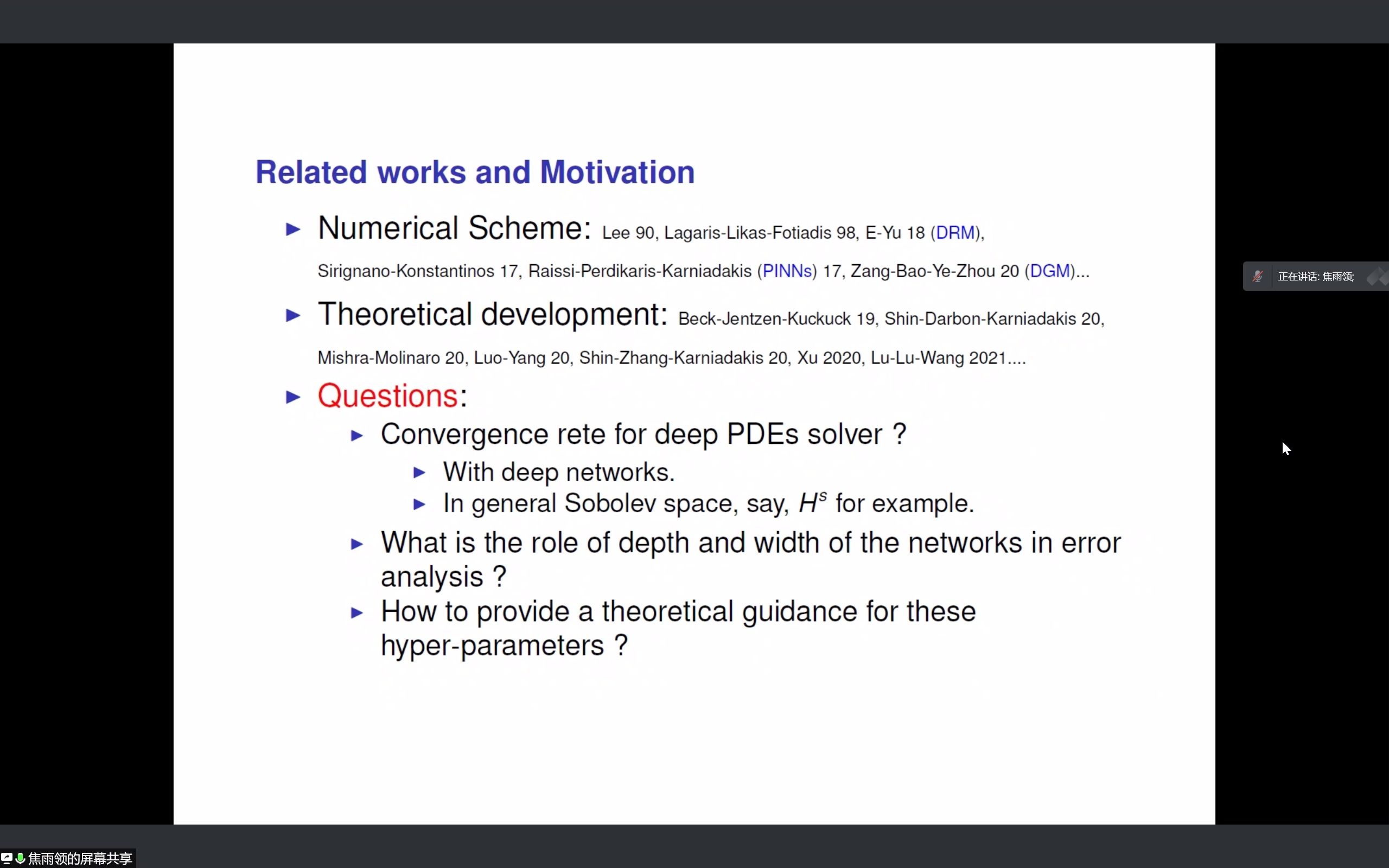This screenshot has width=1389, height=868.
Task: Click 'Xu 2020' reference text
Action: (829, 358)
